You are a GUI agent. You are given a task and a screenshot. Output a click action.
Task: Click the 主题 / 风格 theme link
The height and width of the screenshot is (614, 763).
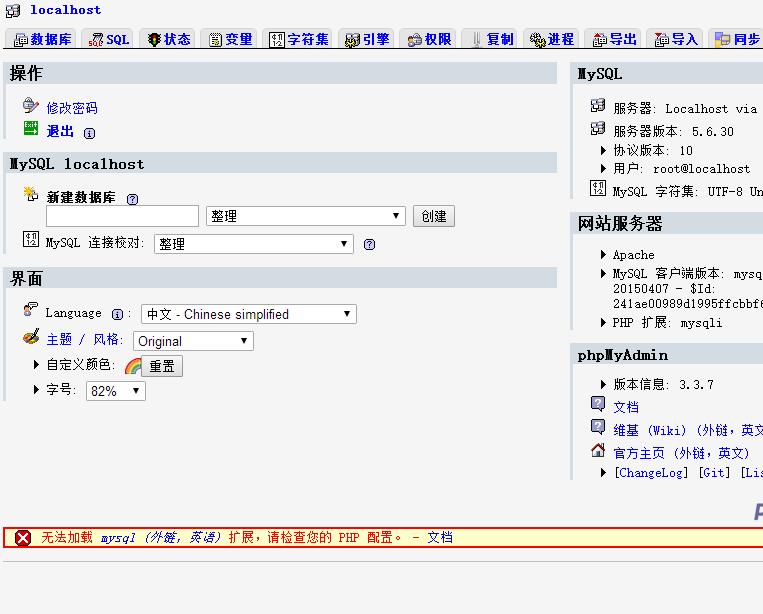click(x=83, y=339)
